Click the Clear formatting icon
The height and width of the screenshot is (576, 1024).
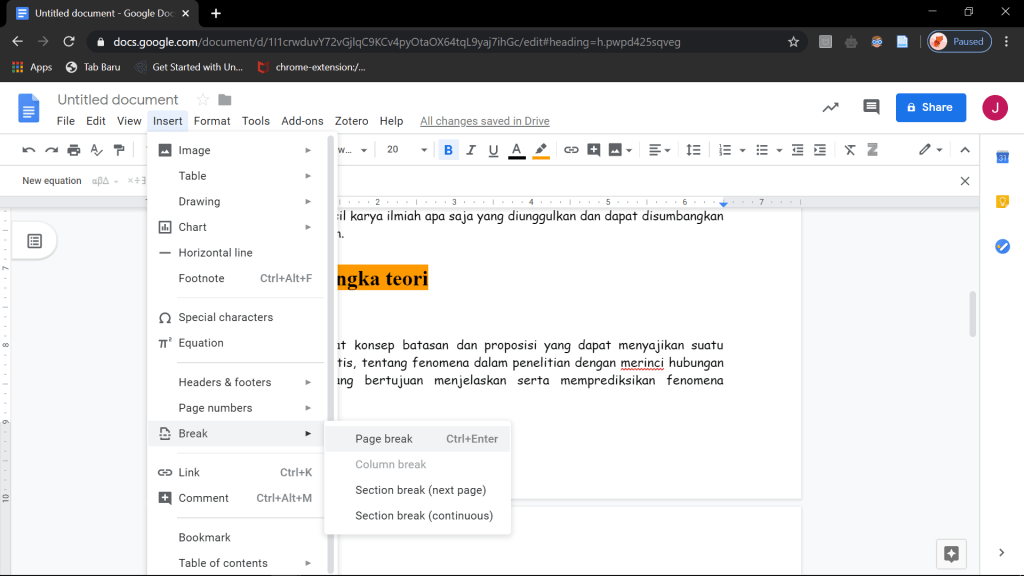[850, 150]
